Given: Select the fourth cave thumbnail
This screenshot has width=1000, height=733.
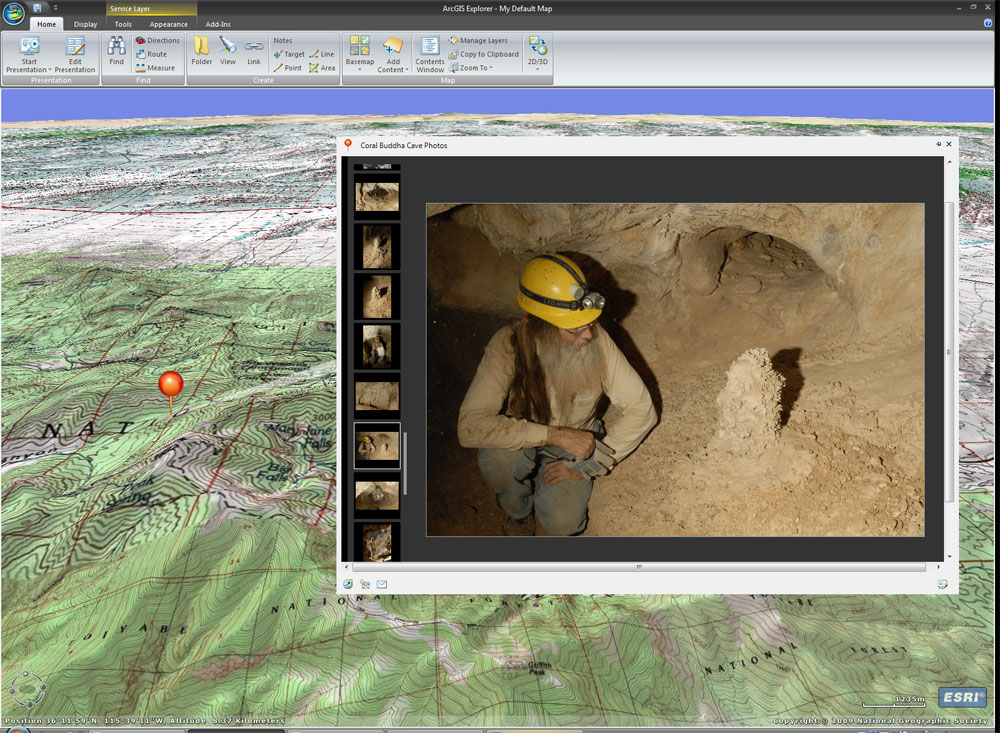Looking at the screenshot, I should [x=377, y=297].
